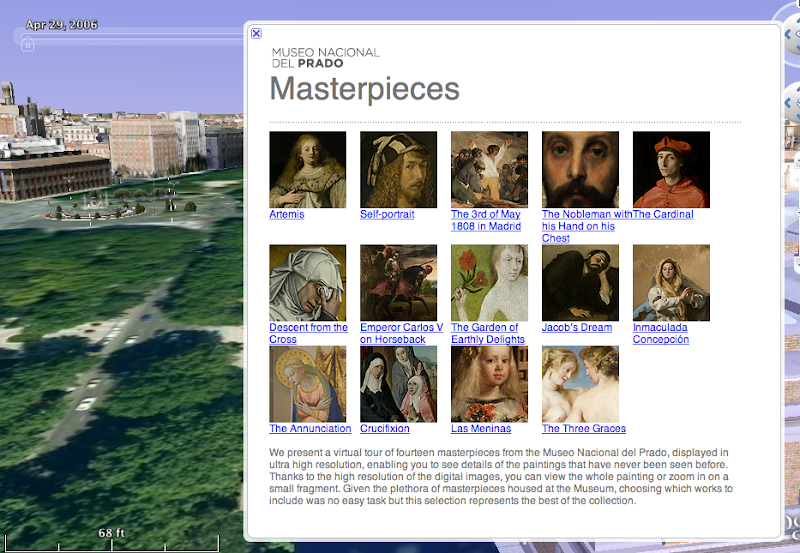Select Descent from the Cross thumbnail

[308, 283]
